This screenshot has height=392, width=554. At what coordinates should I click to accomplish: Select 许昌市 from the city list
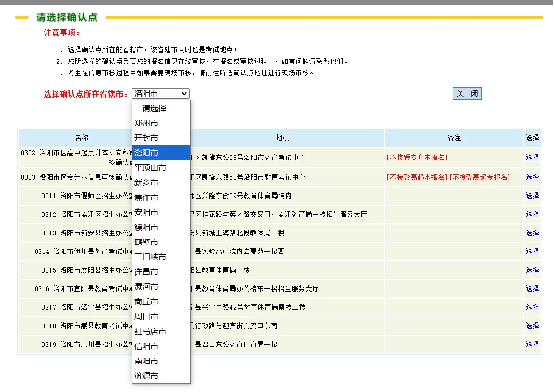point(161,271)
